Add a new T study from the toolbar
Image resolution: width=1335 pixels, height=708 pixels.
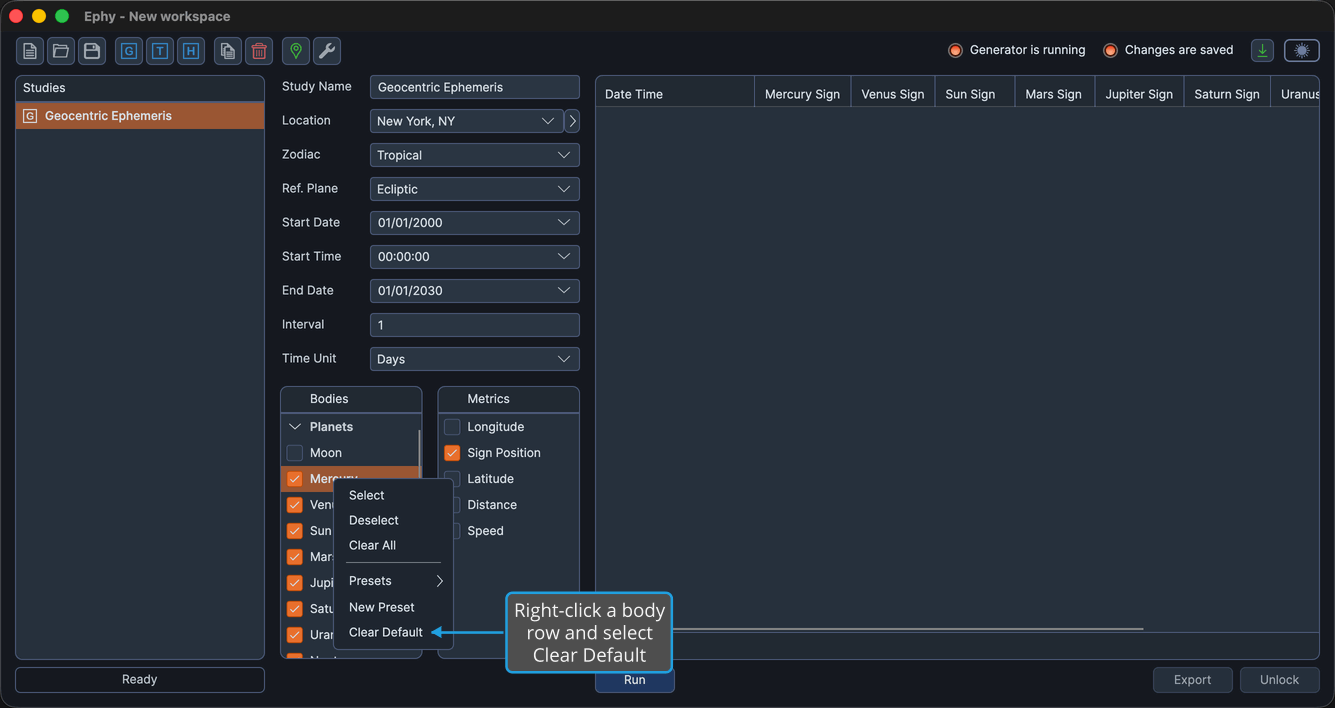pos(160,51)
